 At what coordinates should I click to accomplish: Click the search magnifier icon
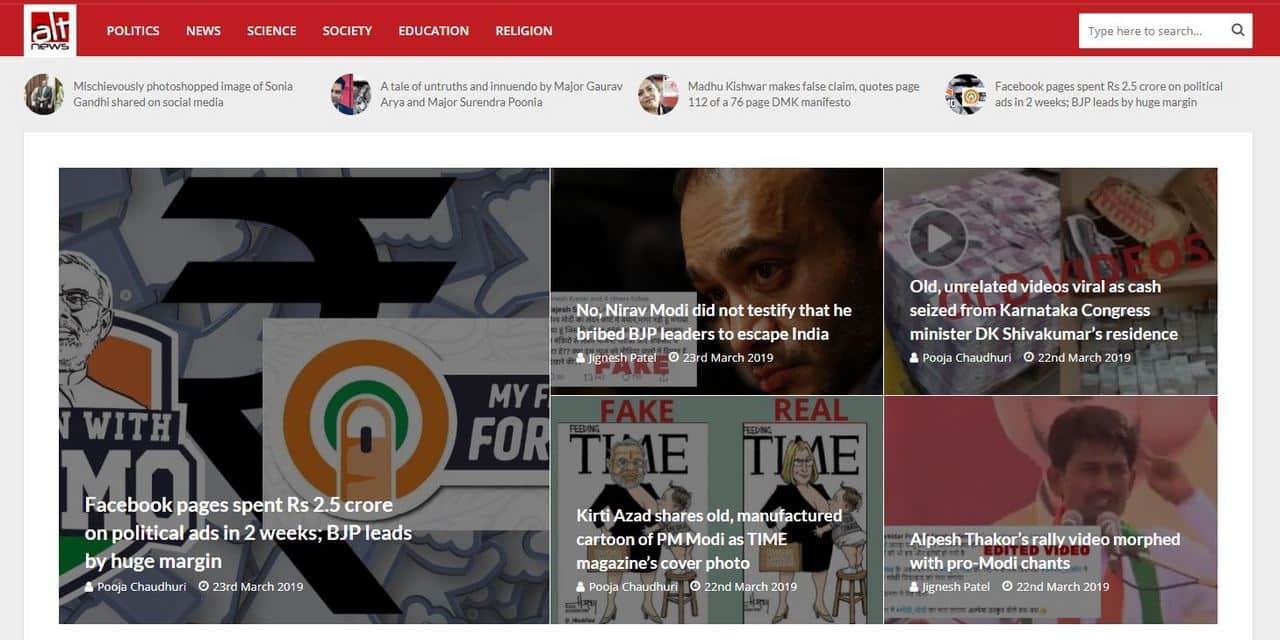tap(1238, 31)
